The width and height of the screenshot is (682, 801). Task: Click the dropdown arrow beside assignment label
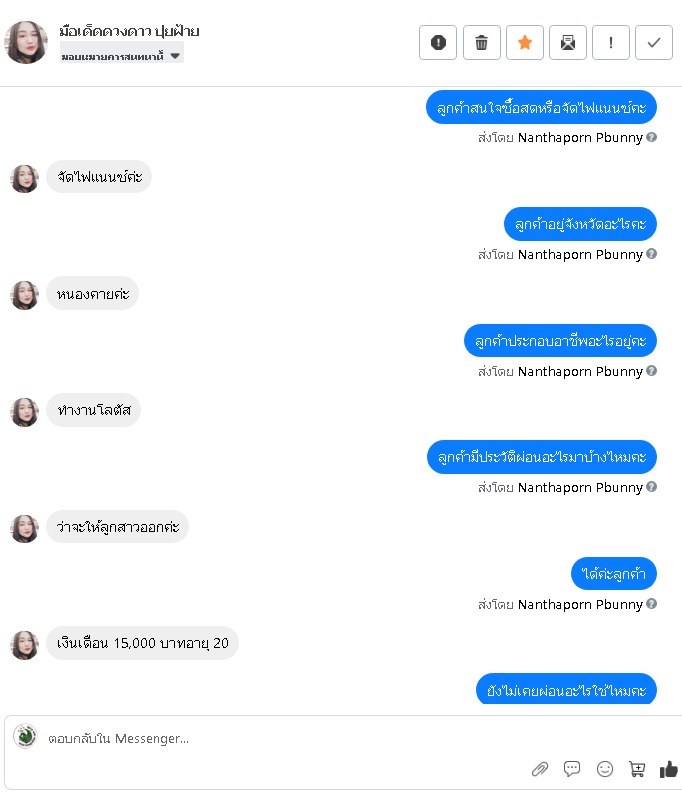pyautogui.click(x=175, y=56)
